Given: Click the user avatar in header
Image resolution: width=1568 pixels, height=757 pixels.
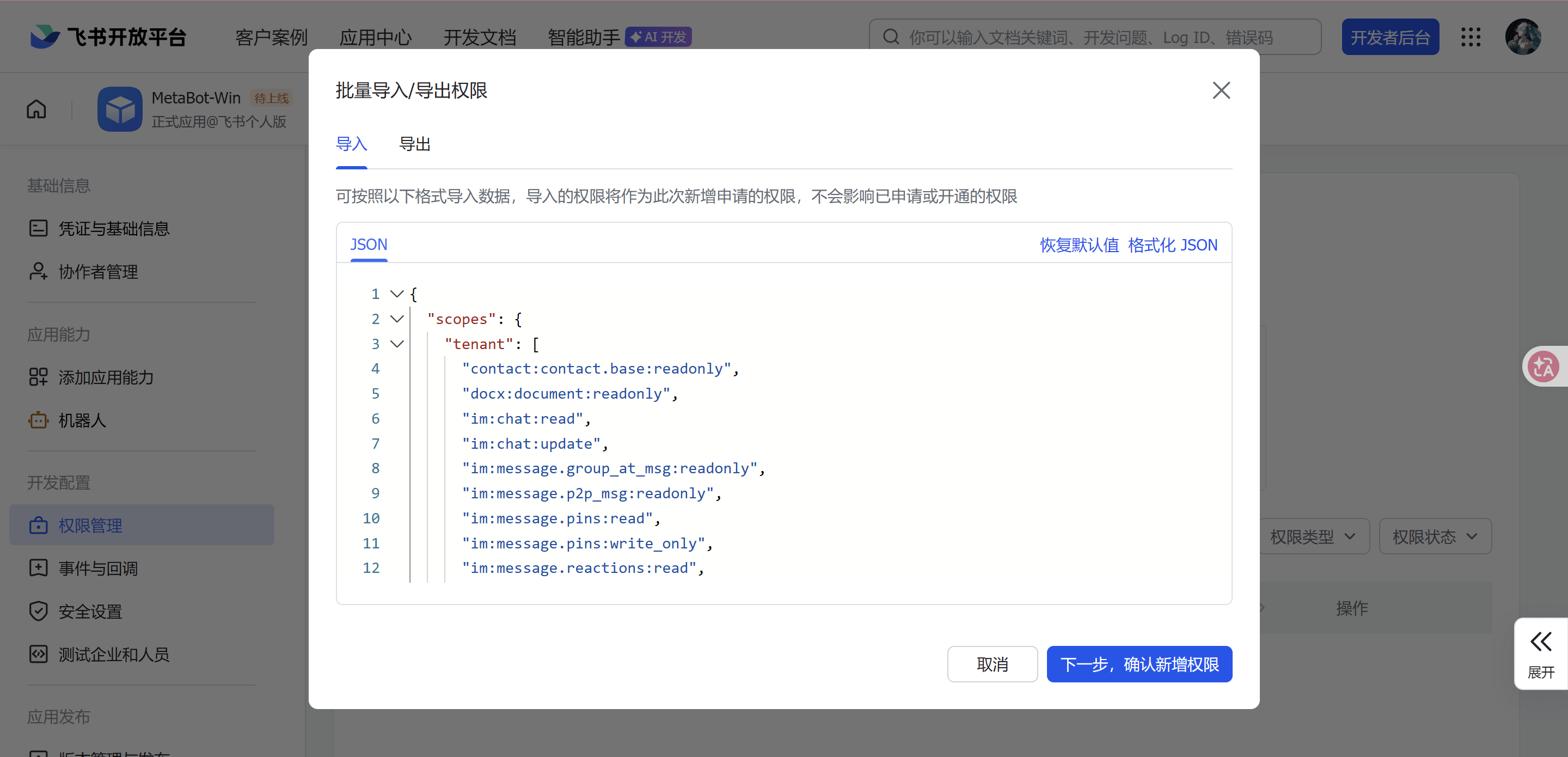Looking at the screenshot, I should click(1523, 37).
